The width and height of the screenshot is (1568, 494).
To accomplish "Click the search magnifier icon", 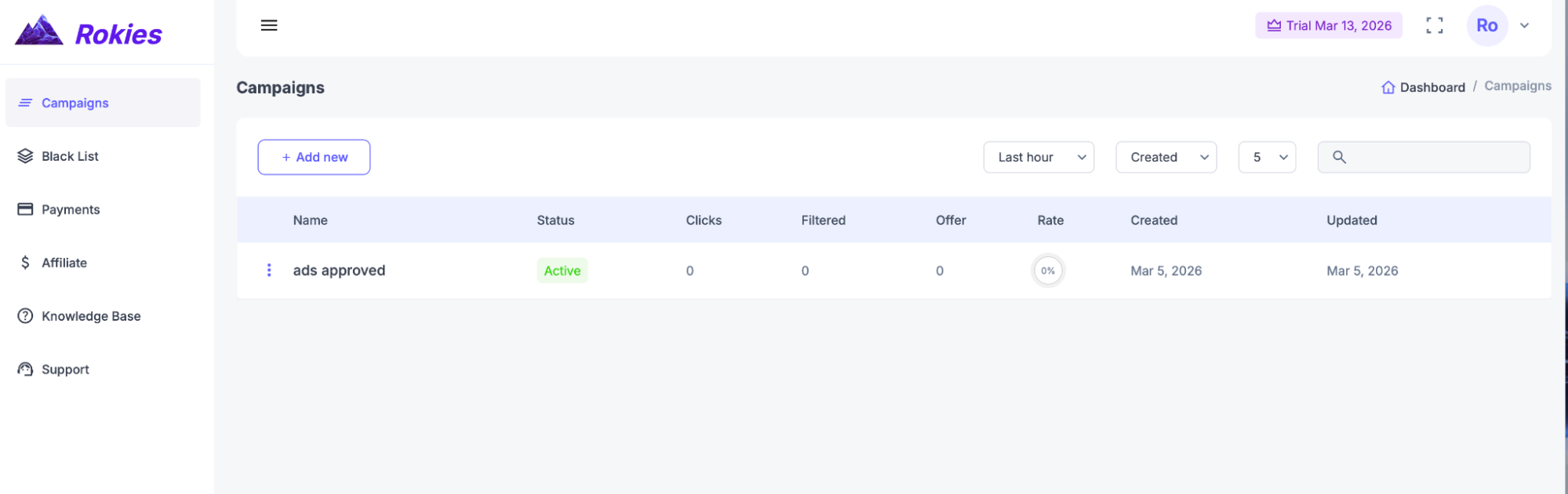I will click(x=1339, y=158).
